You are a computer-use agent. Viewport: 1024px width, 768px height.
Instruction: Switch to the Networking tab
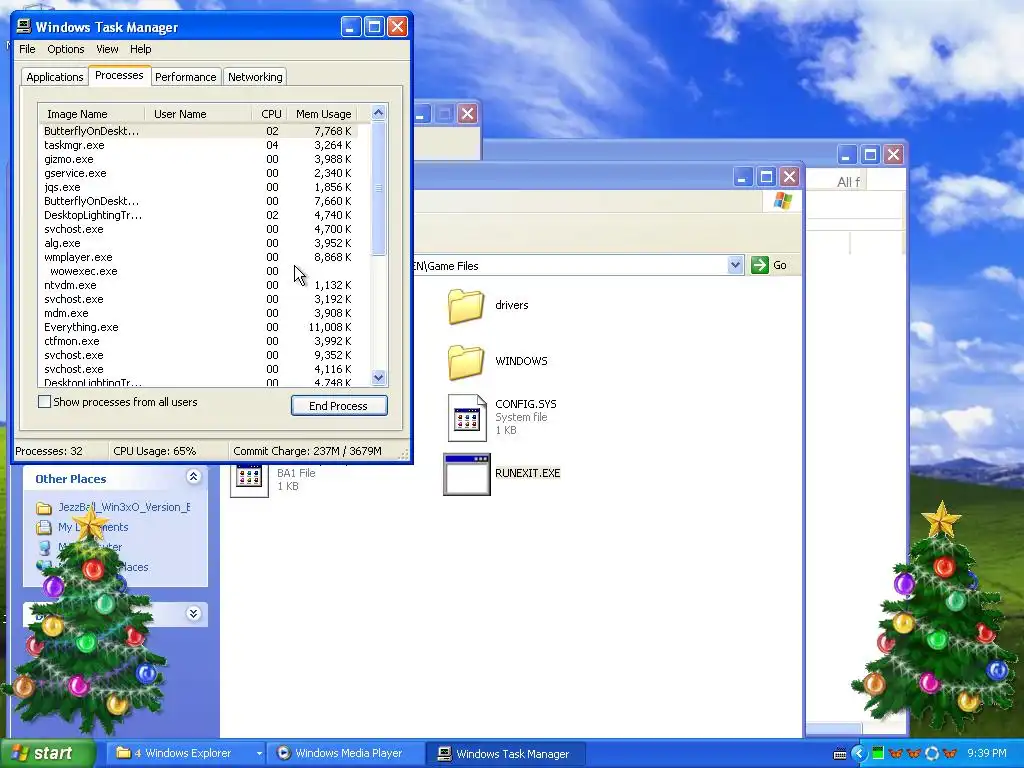[x=255, y=77]
